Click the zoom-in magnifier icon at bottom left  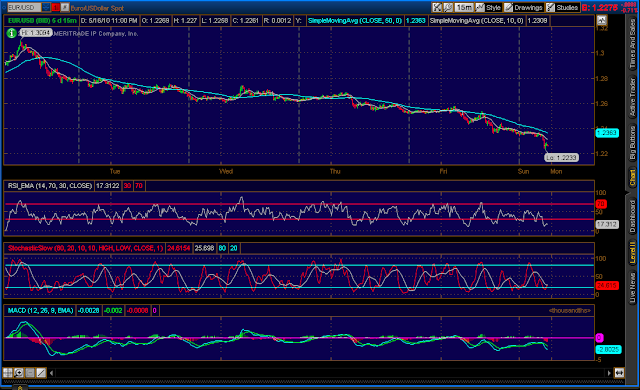click(19, 372)
